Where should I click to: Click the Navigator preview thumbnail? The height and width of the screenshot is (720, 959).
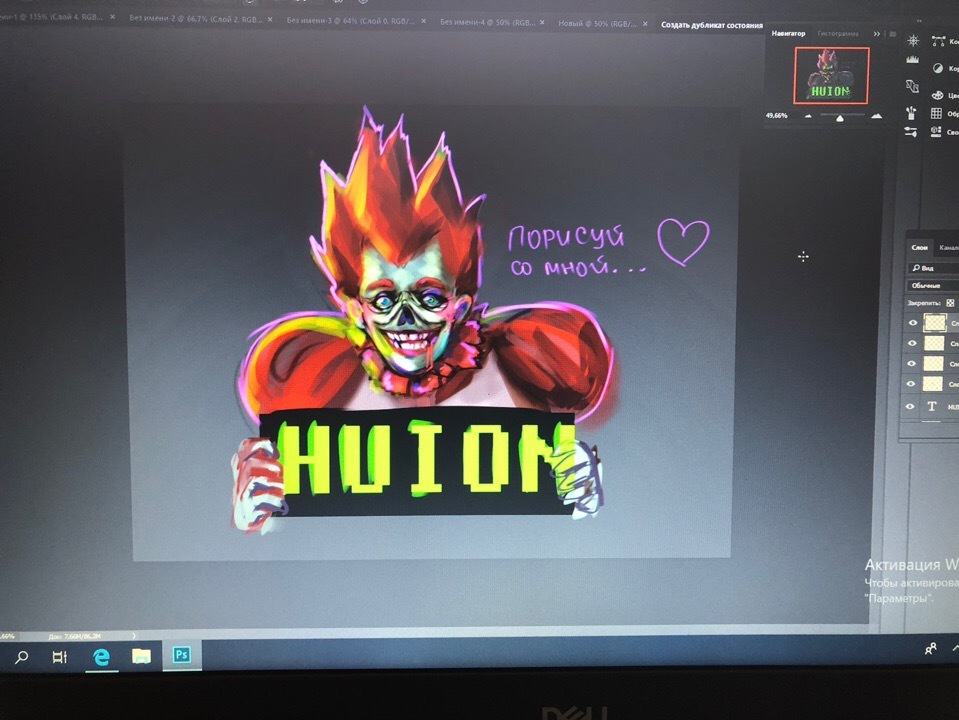831,75
